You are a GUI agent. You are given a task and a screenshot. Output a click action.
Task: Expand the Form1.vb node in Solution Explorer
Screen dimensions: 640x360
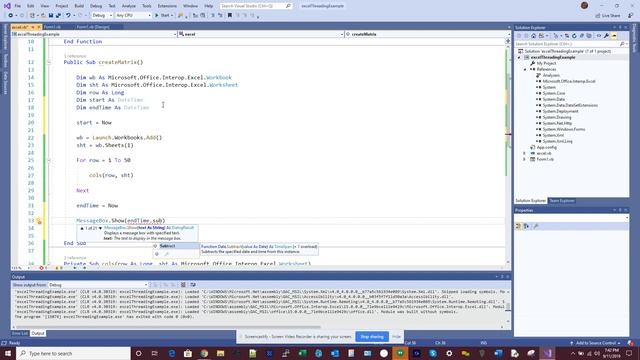525,160
